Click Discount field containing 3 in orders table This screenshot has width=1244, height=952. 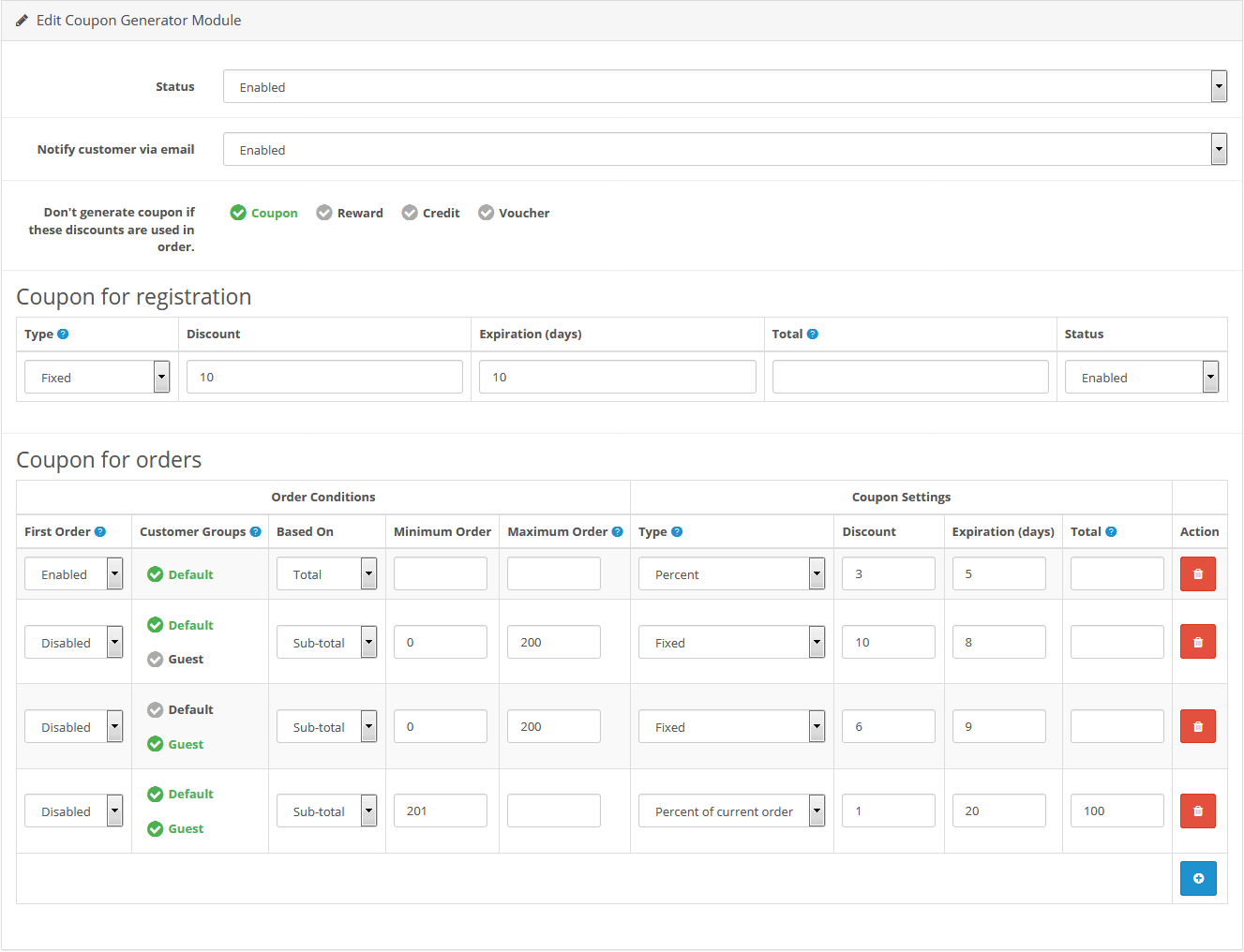[x=888, y=573]
